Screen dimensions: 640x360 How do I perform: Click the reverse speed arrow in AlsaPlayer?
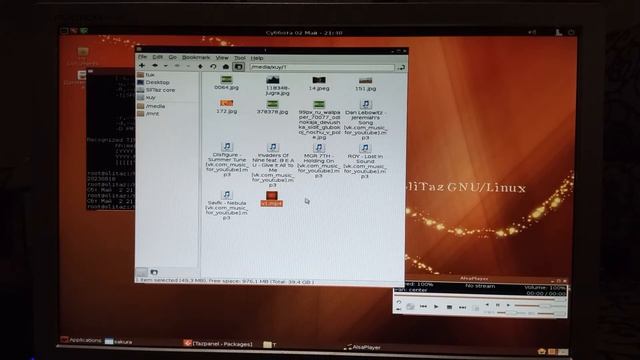tap(487, 304)
